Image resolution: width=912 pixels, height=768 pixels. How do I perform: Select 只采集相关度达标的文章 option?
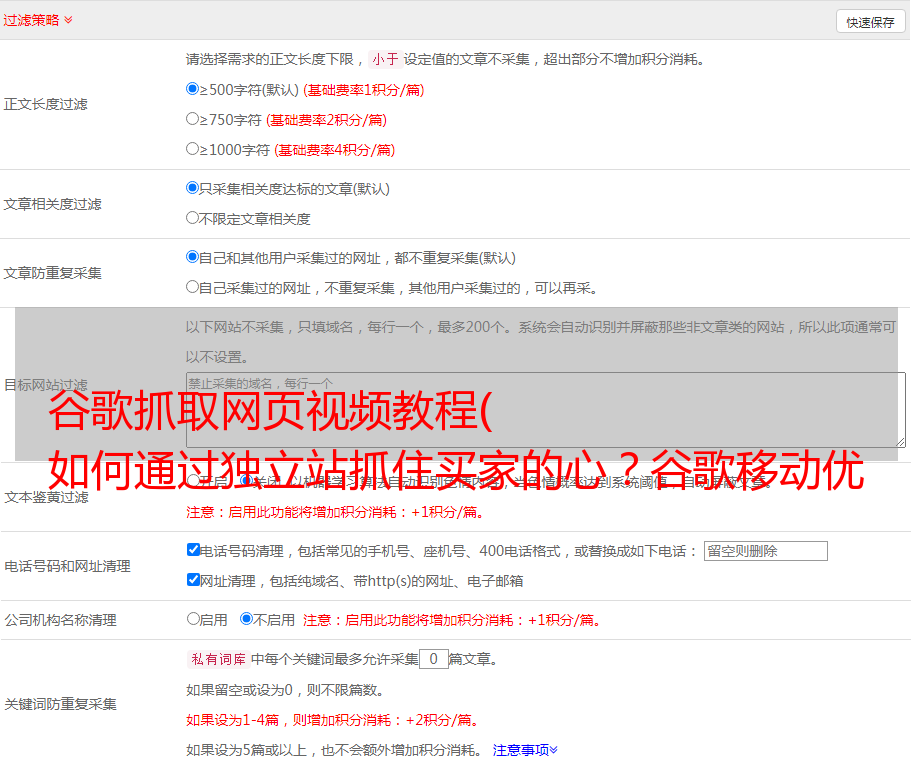[193, 188]
